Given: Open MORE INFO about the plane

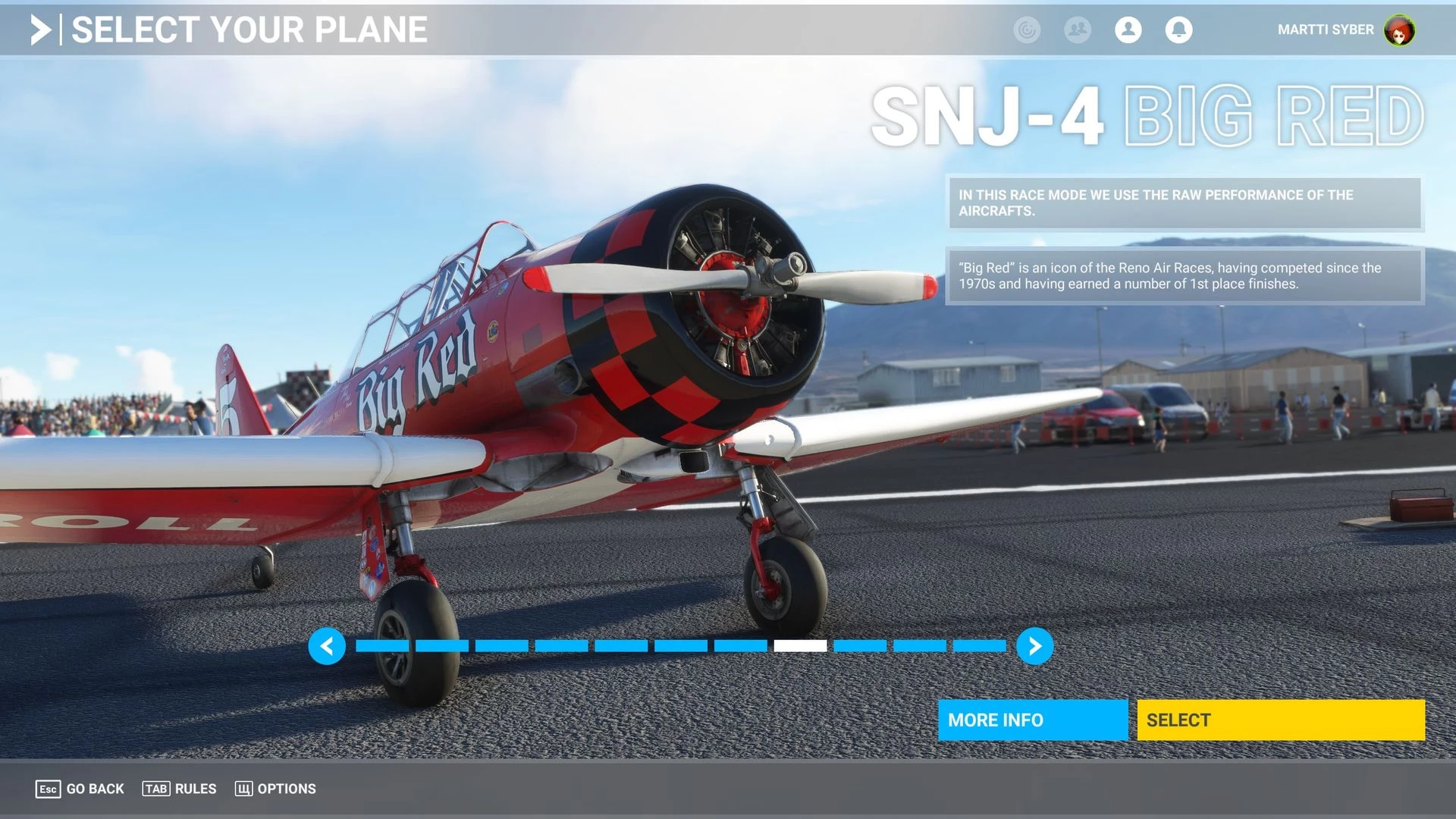Looking at the screenshot, I should 1032,720.
